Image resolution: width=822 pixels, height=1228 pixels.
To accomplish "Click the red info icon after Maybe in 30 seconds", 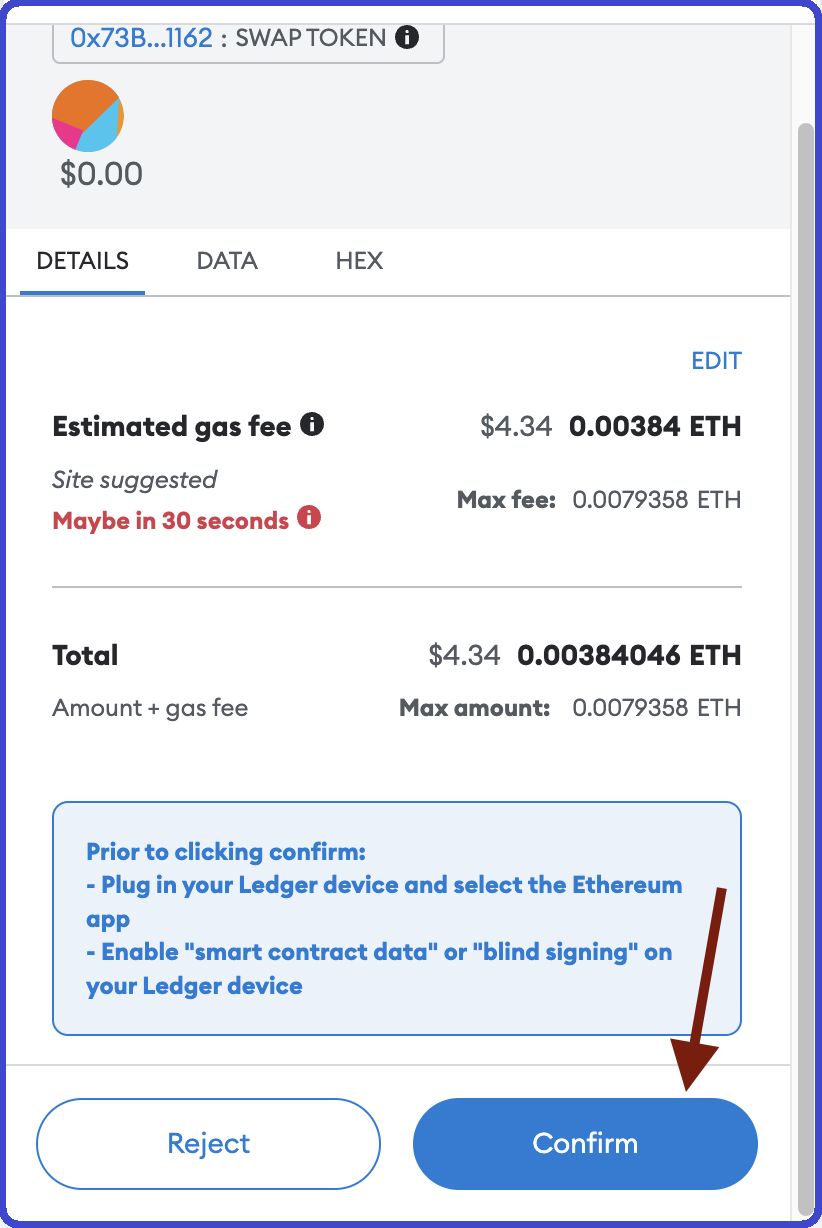I will coord(310,518).
